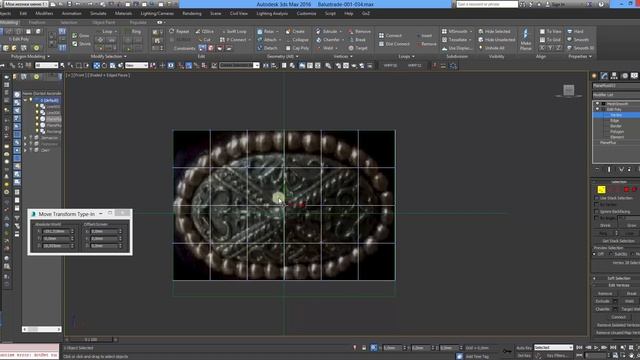Select the Move tool in main toolbar
The image size is (640, 360).
point(97,65)
